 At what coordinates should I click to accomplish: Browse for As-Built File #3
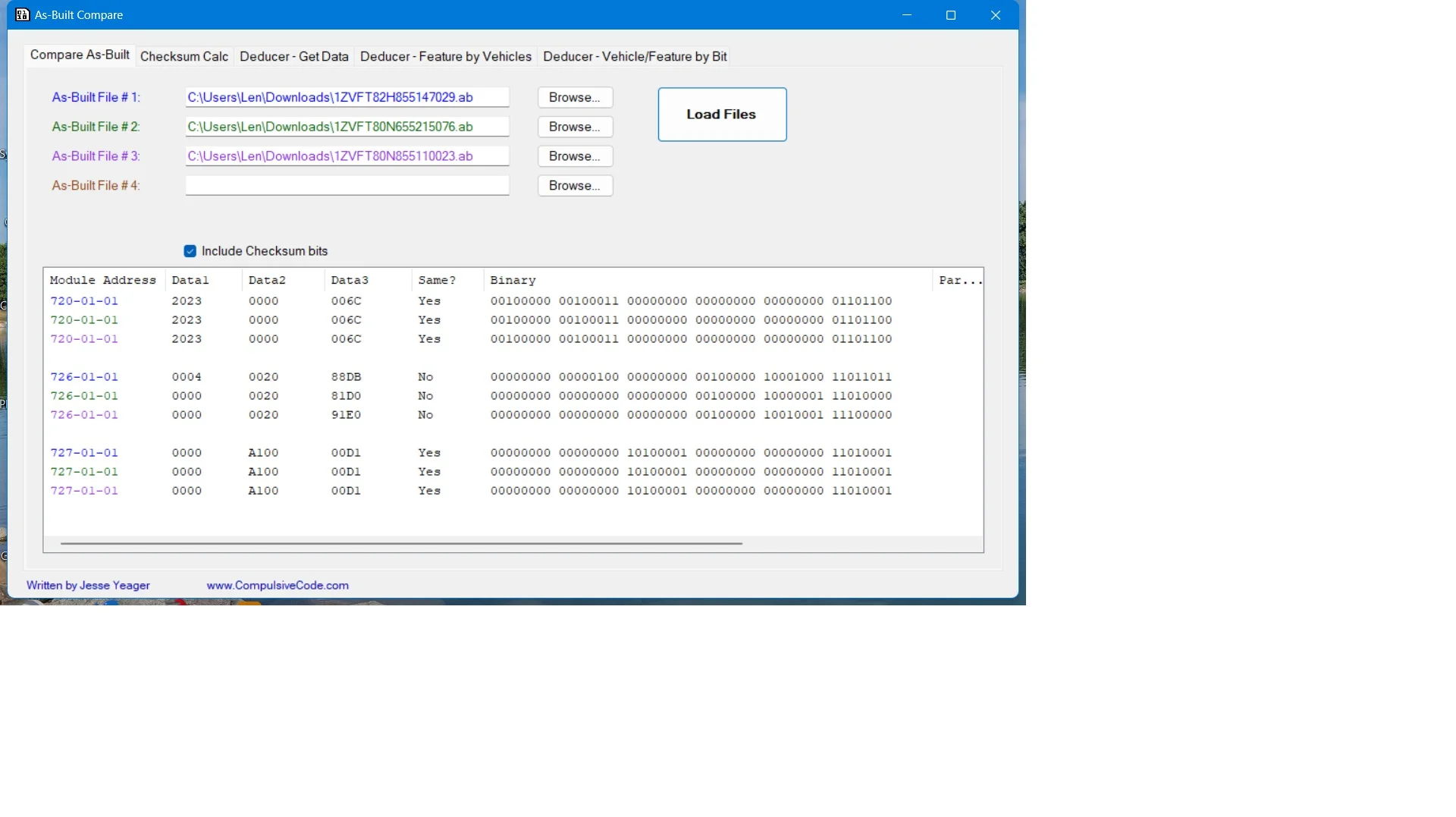575,156
